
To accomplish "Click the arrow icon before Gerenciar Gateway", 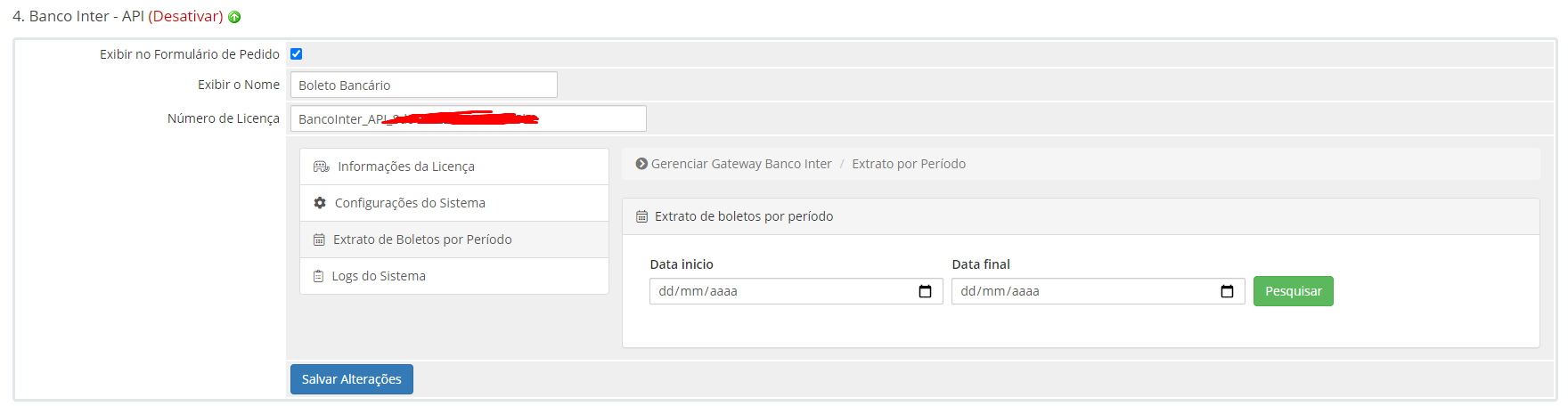I will pyautogui.click(x=641, y=164).
